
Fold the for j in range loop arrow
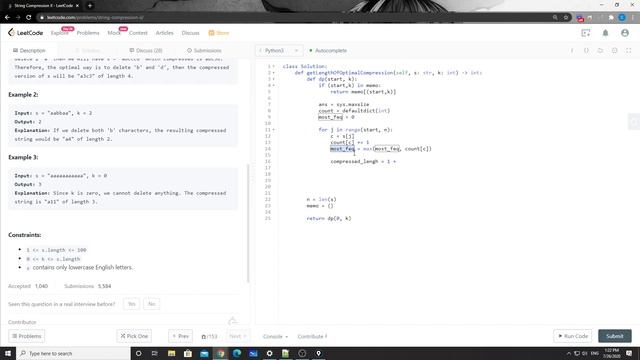[x=273, y=129]
